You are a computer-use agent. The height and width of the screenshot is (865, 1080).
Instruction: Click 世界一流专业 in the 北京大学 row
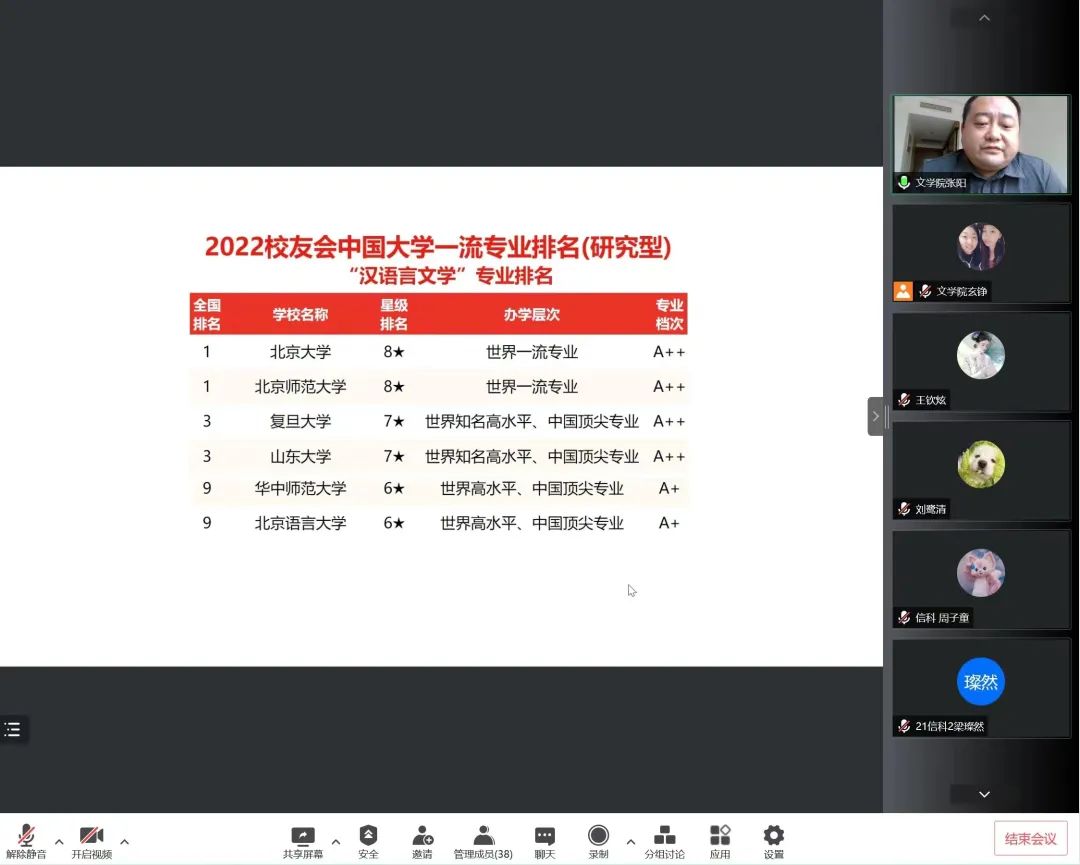532,352
